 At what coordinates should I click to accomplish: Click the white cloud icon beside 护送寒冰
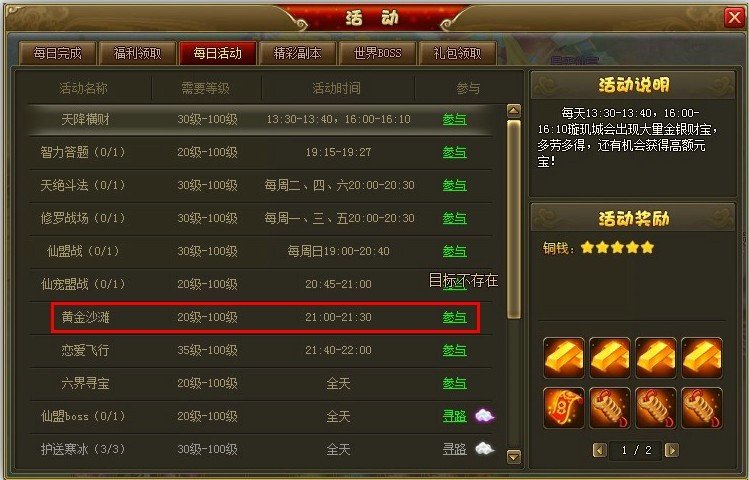pyautogui.click(x=484, y=448)
